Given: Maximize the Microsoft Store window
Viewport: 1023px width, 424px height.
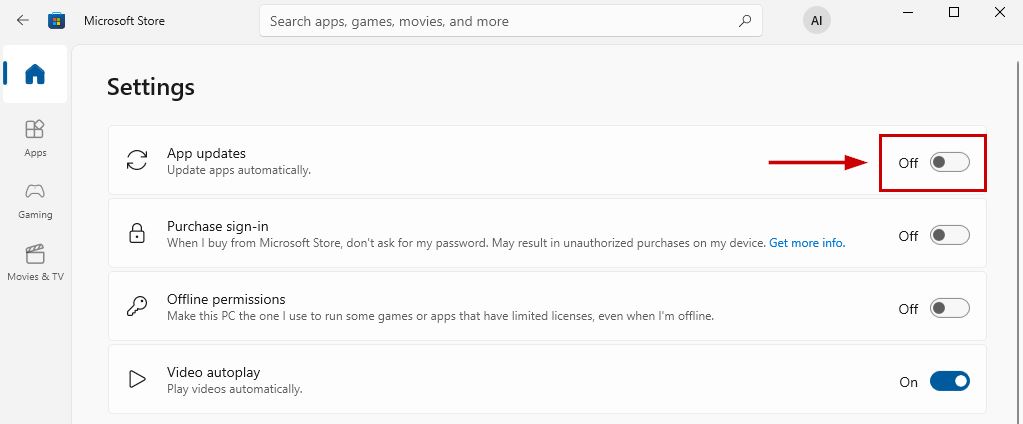Looking at the screenshot, I should click(x=954, y=12).
